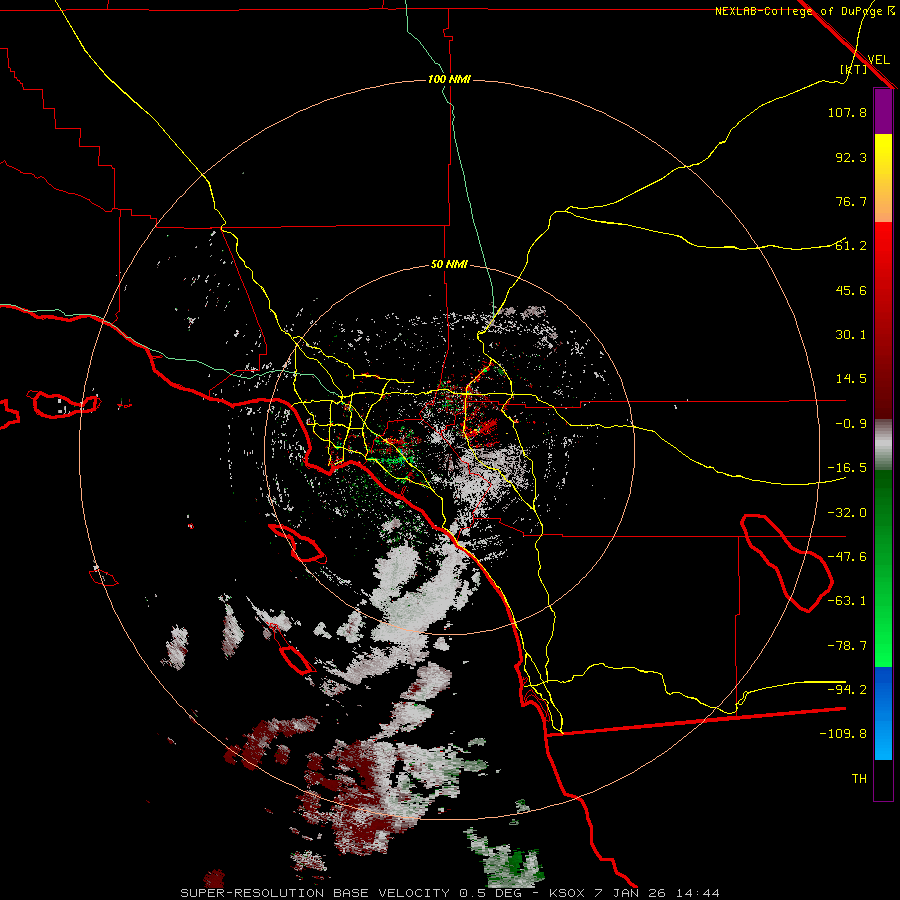Image resolution: width=900 pixels, height=900 pixels.
Task: Click the 14.5 velocity scale value
Action: click(x=851, y=379)
